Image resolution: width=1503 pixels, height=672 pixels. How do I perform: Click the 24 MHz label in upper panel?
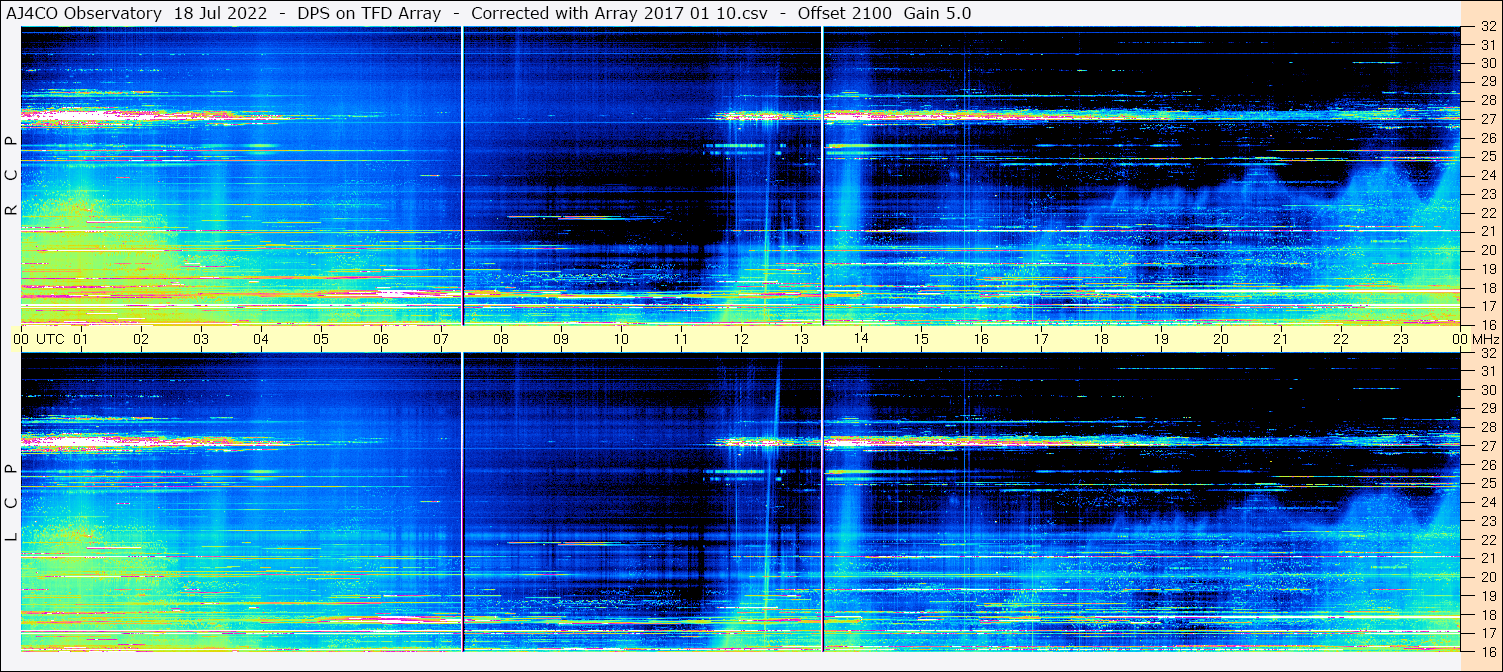(1487, 176)
